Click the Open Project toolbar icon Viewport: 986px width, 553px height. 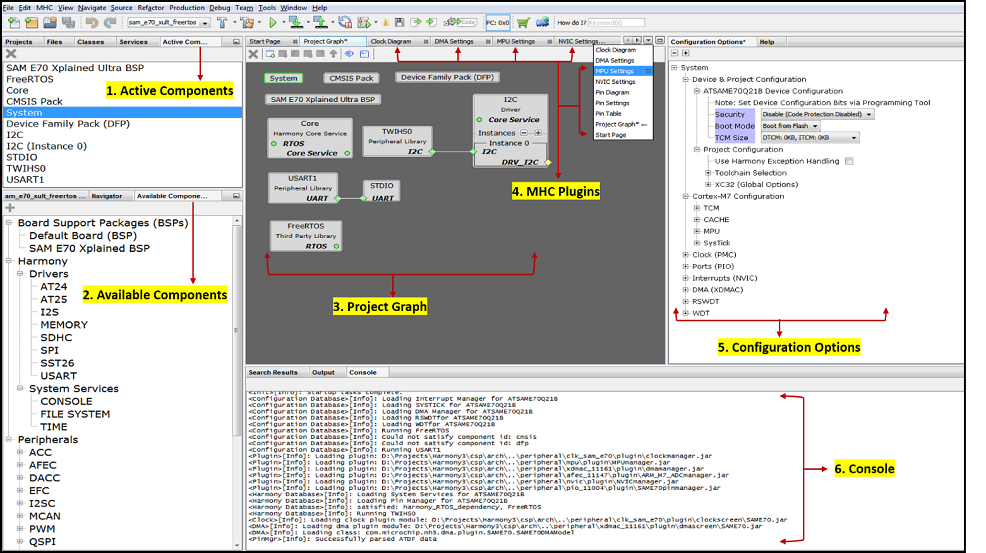tap(50, 23)
